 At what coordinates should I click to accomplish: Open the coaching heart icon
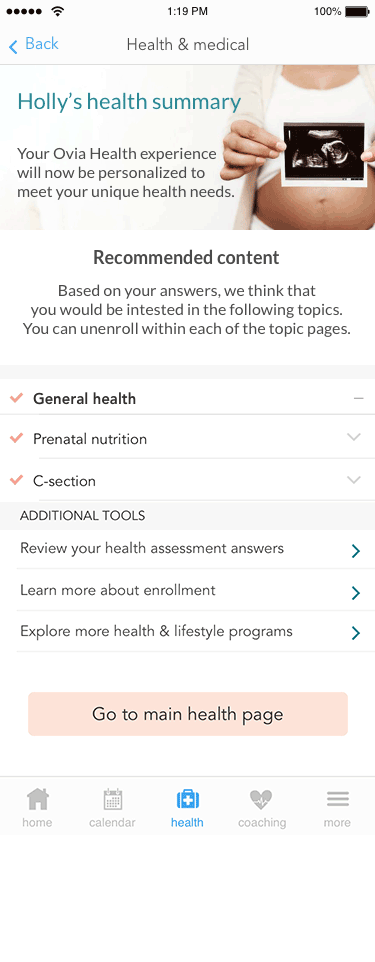pos(261,799)
